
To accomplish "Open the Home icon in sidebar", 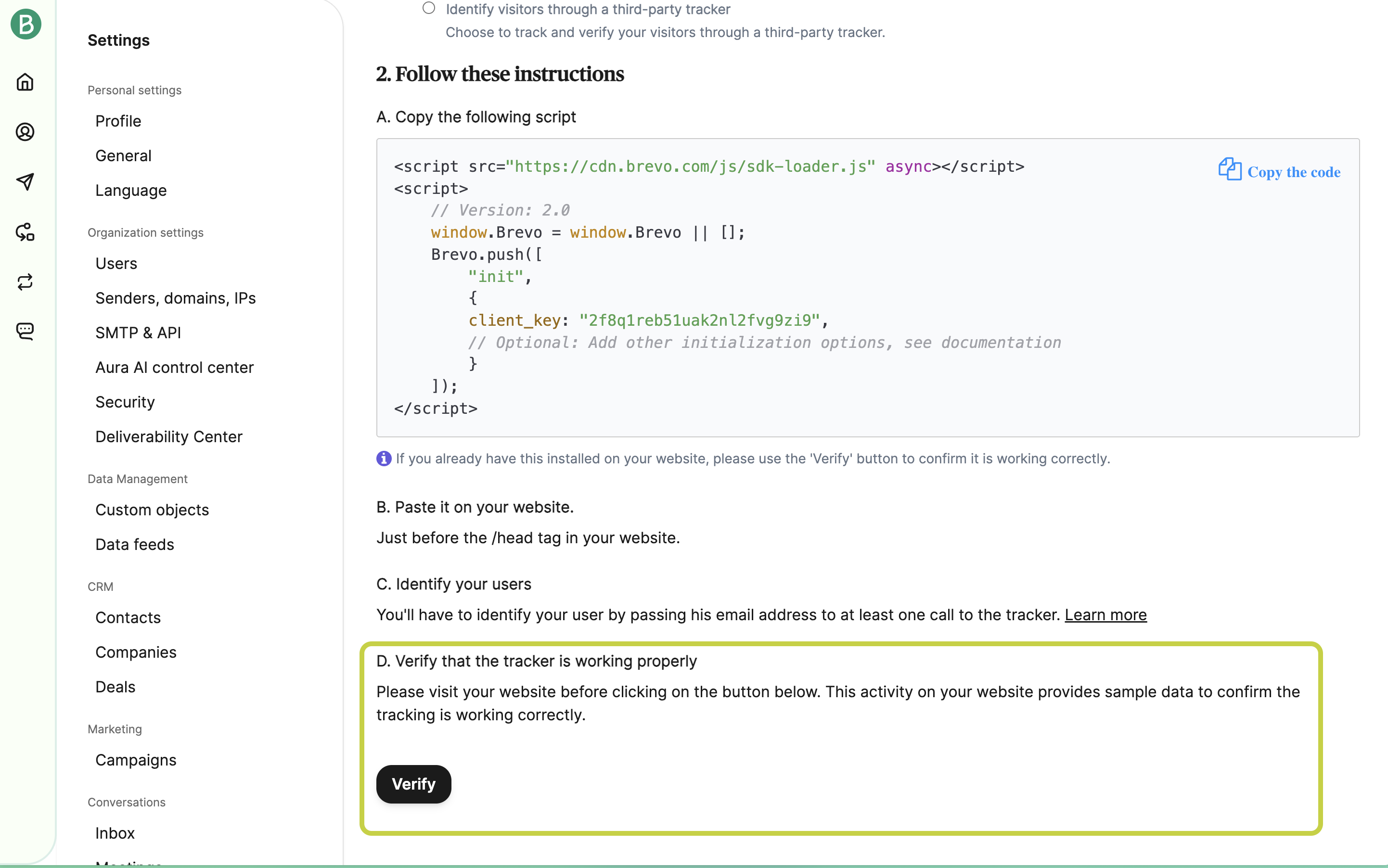I will pos(25,82).
